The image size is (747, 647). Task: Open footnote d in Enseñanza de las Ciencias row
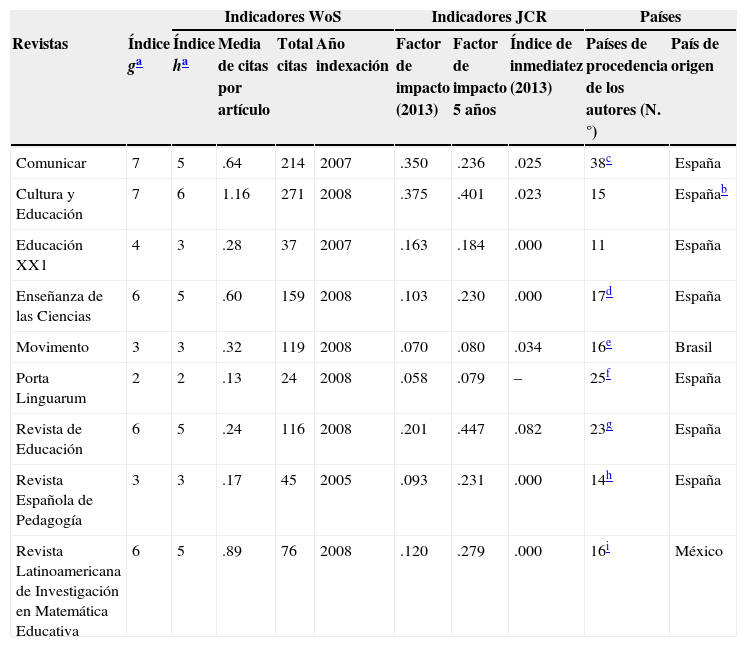pos(609,292)
